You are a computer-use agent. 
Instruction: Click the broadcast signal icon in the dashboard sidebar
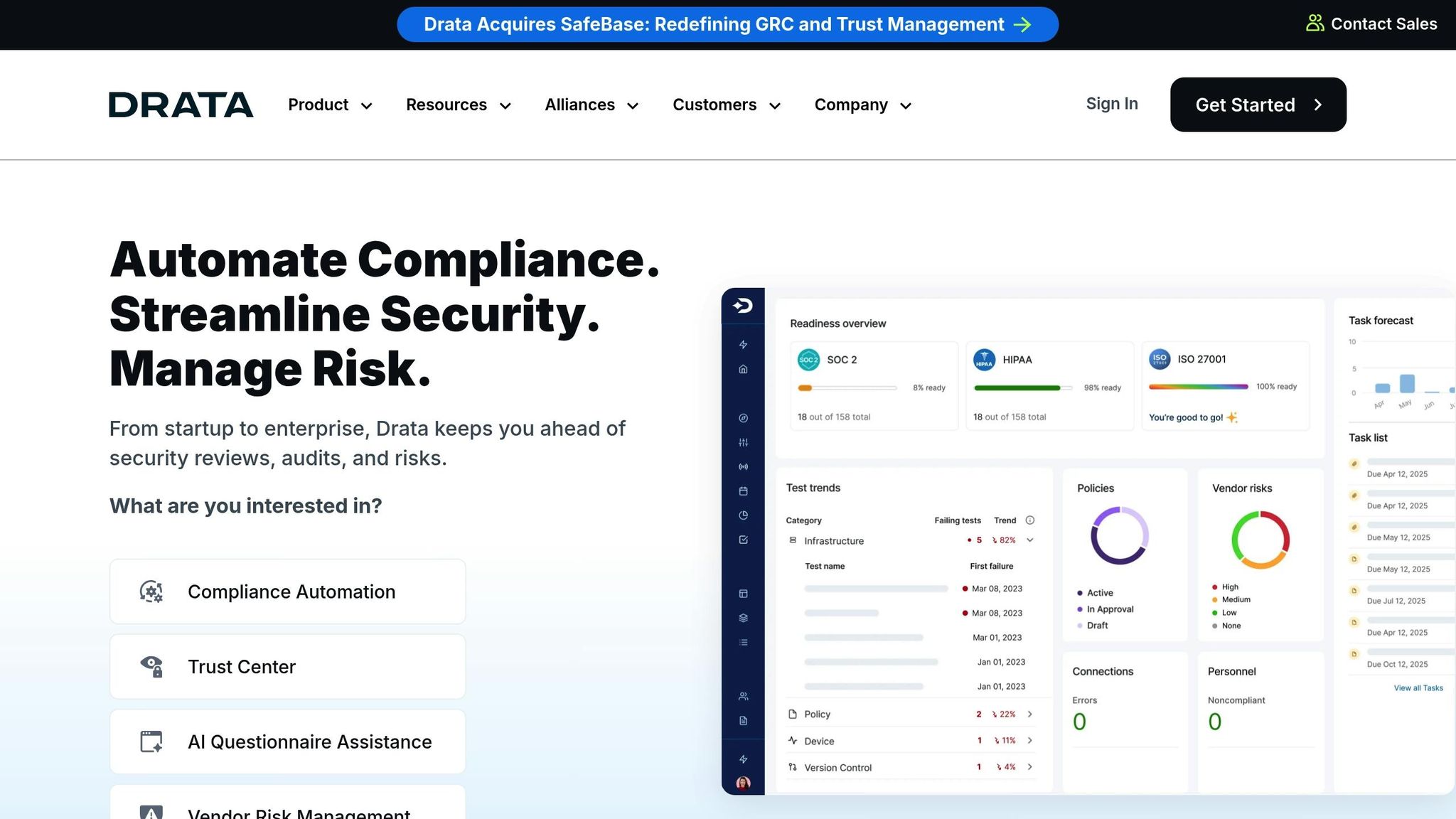pos(743,467)
